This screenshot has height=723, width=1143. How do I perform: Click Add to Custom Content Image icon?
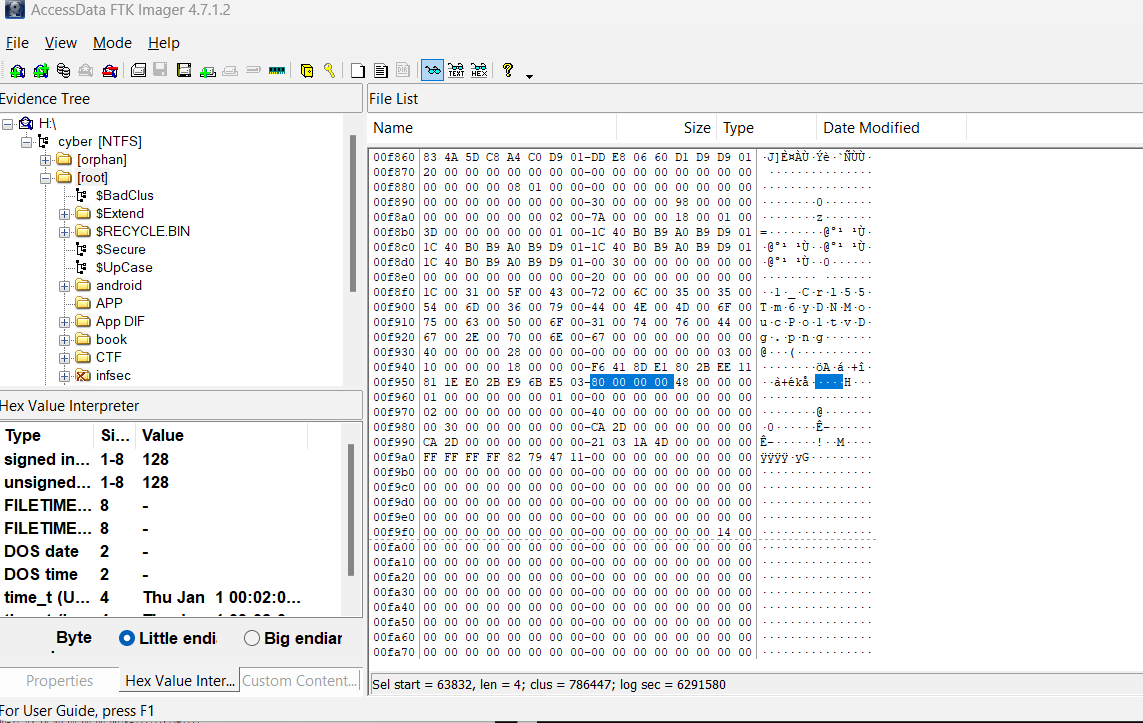point(208,71)
